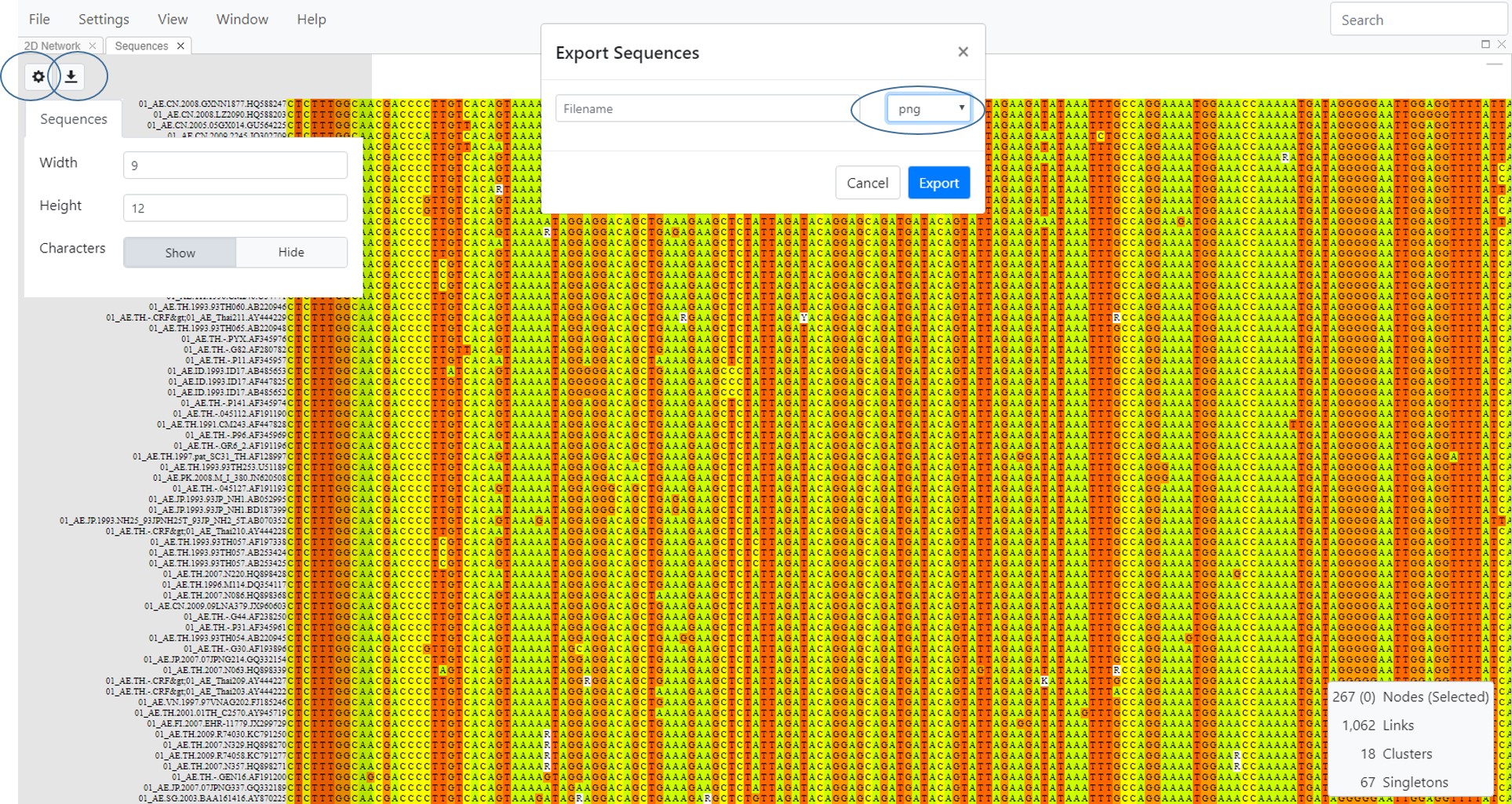Select the Sequences view tab

click(x=141, y=45)
